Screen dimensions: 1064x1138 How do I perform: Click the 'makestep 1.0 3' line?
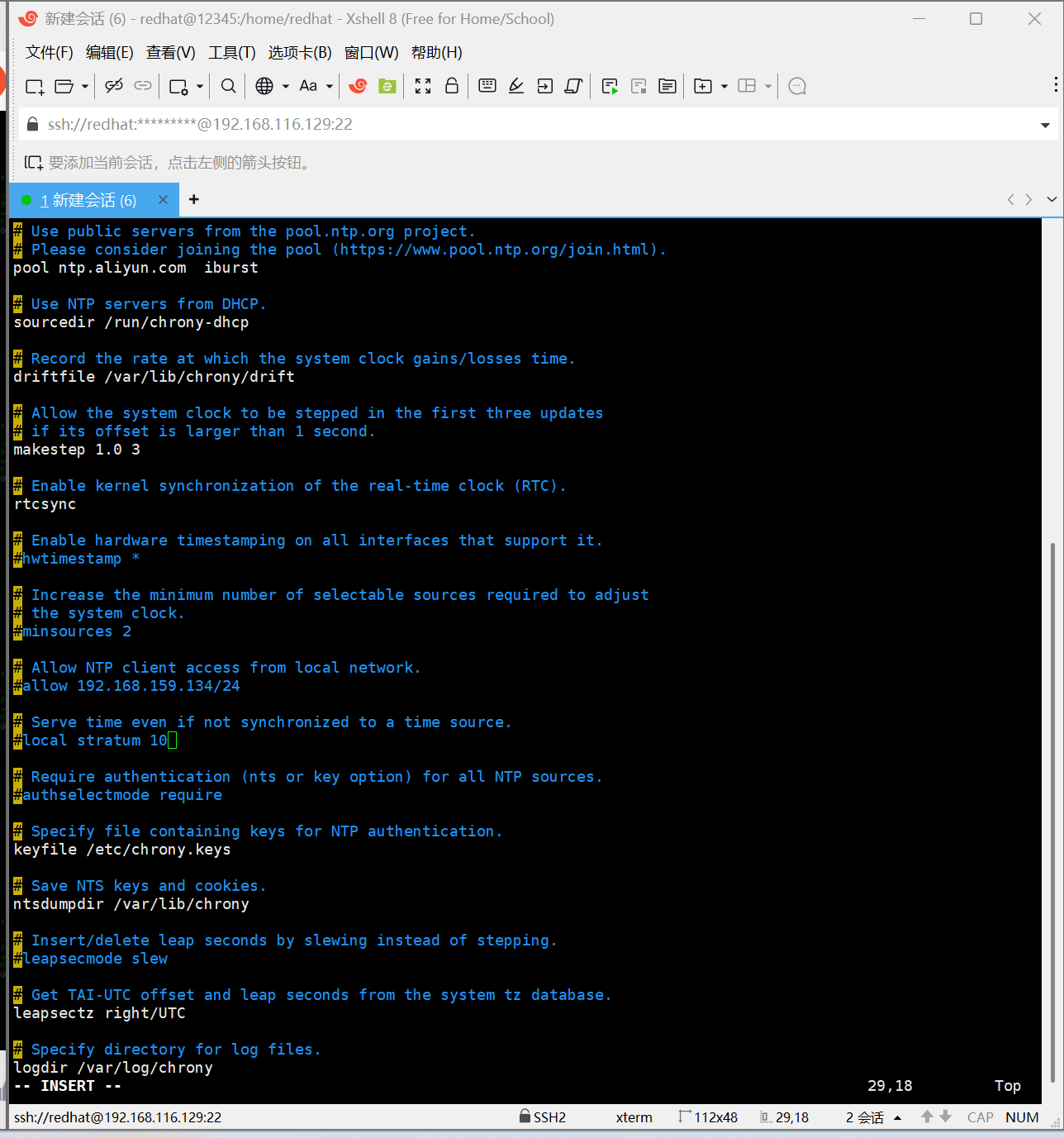[x=77, y=450]
